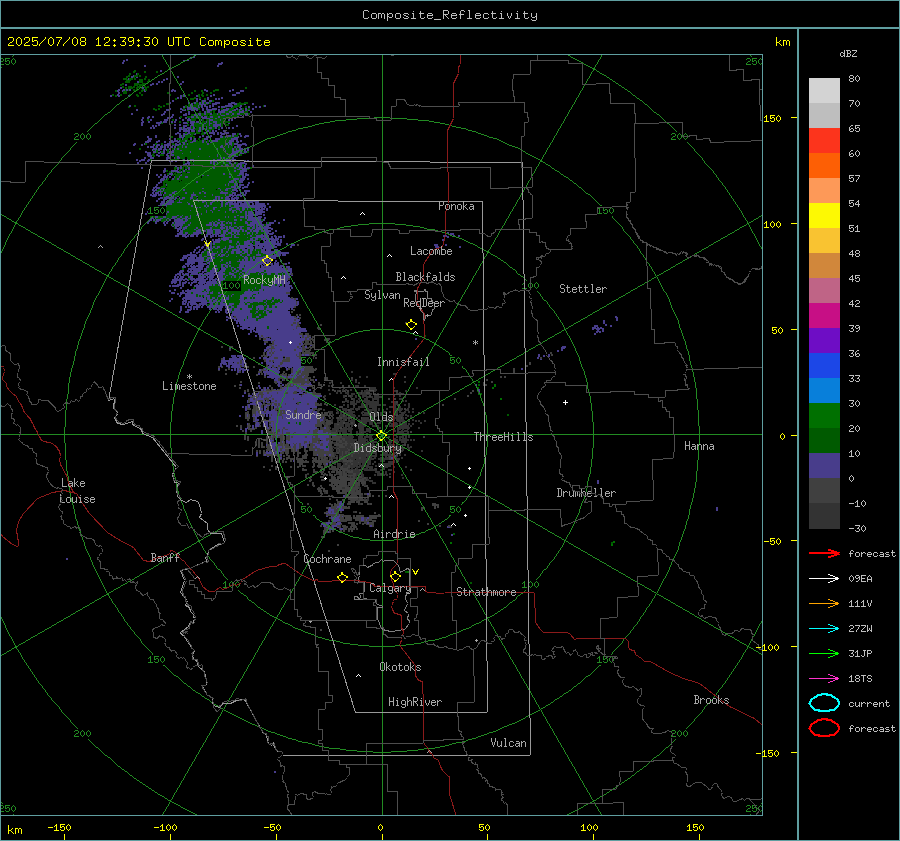The width and height of the screenshot is (900, 841).
Task: Click the RedDeer city label
Action: coord(424,303)
